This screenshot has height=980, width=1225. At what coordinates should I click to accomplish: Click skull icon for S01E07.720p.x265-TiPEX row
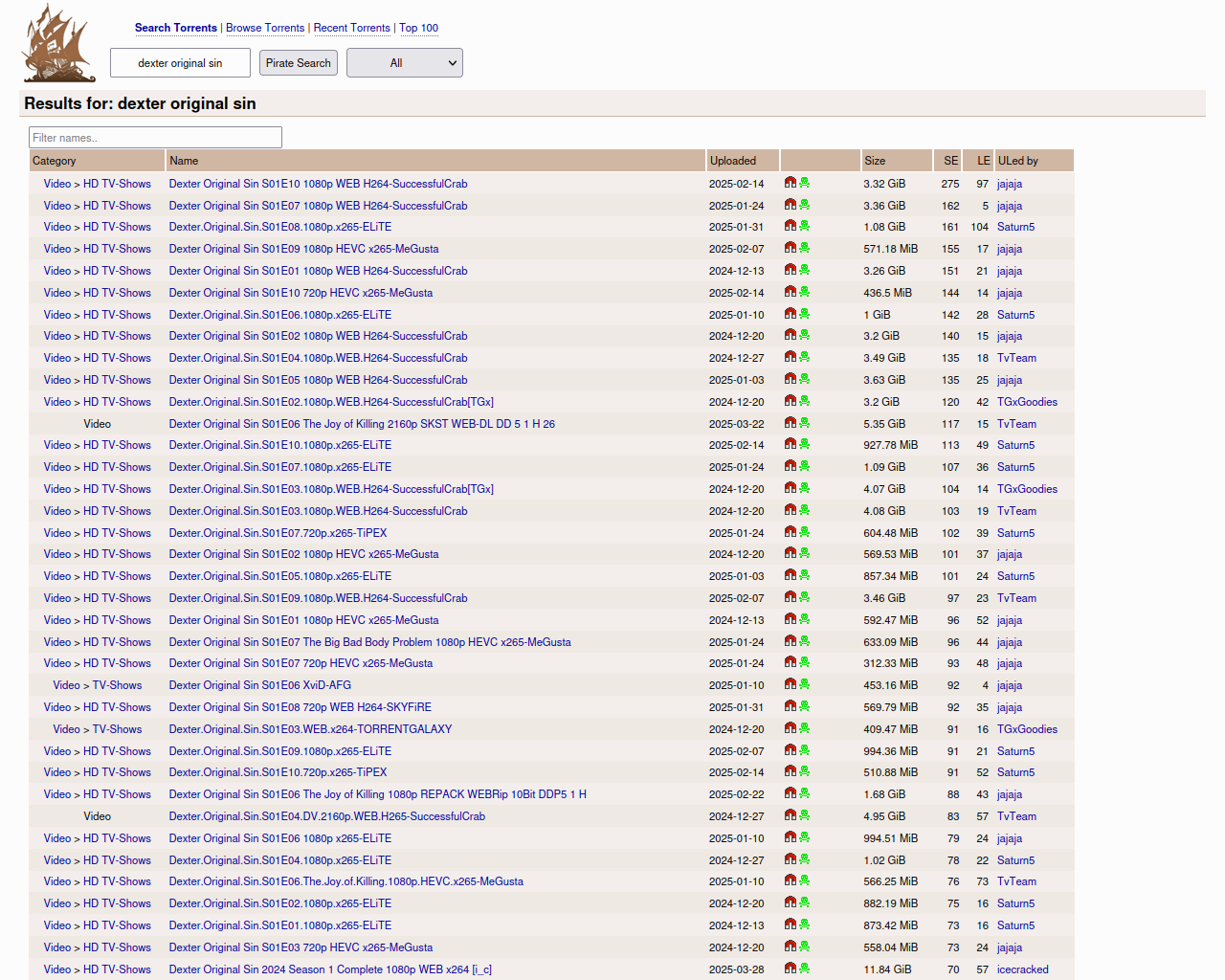tap(804, 532)
